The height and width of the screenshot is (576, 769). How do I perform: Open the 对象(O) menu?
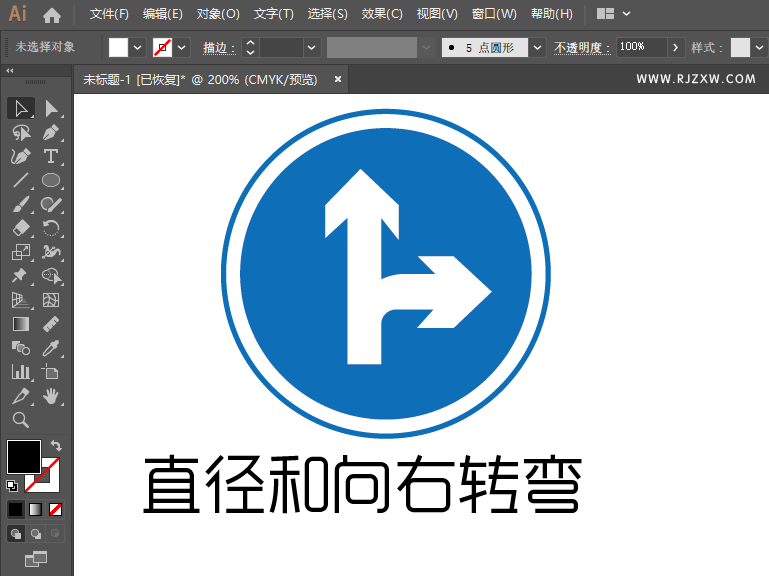click(218, 14)
